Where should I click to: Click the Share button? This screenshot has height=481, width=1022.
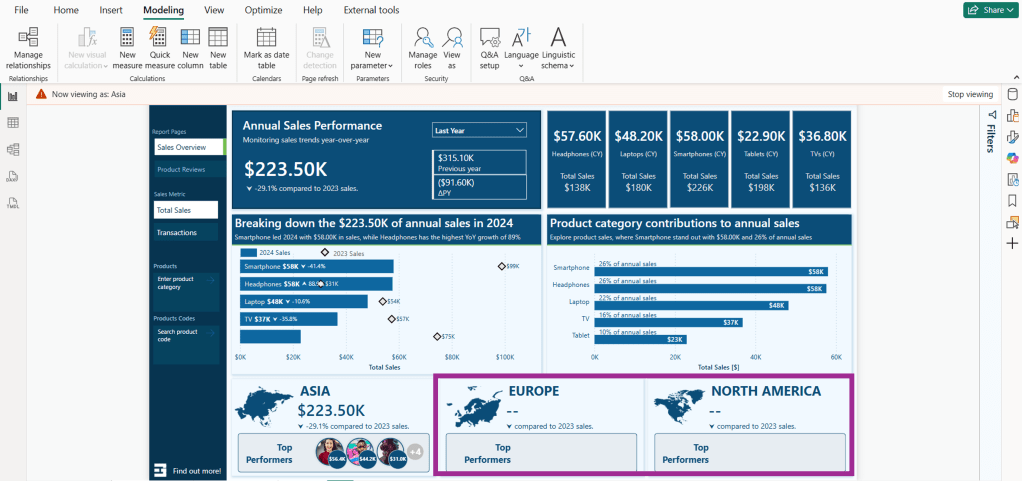click(x=988, y=10)
